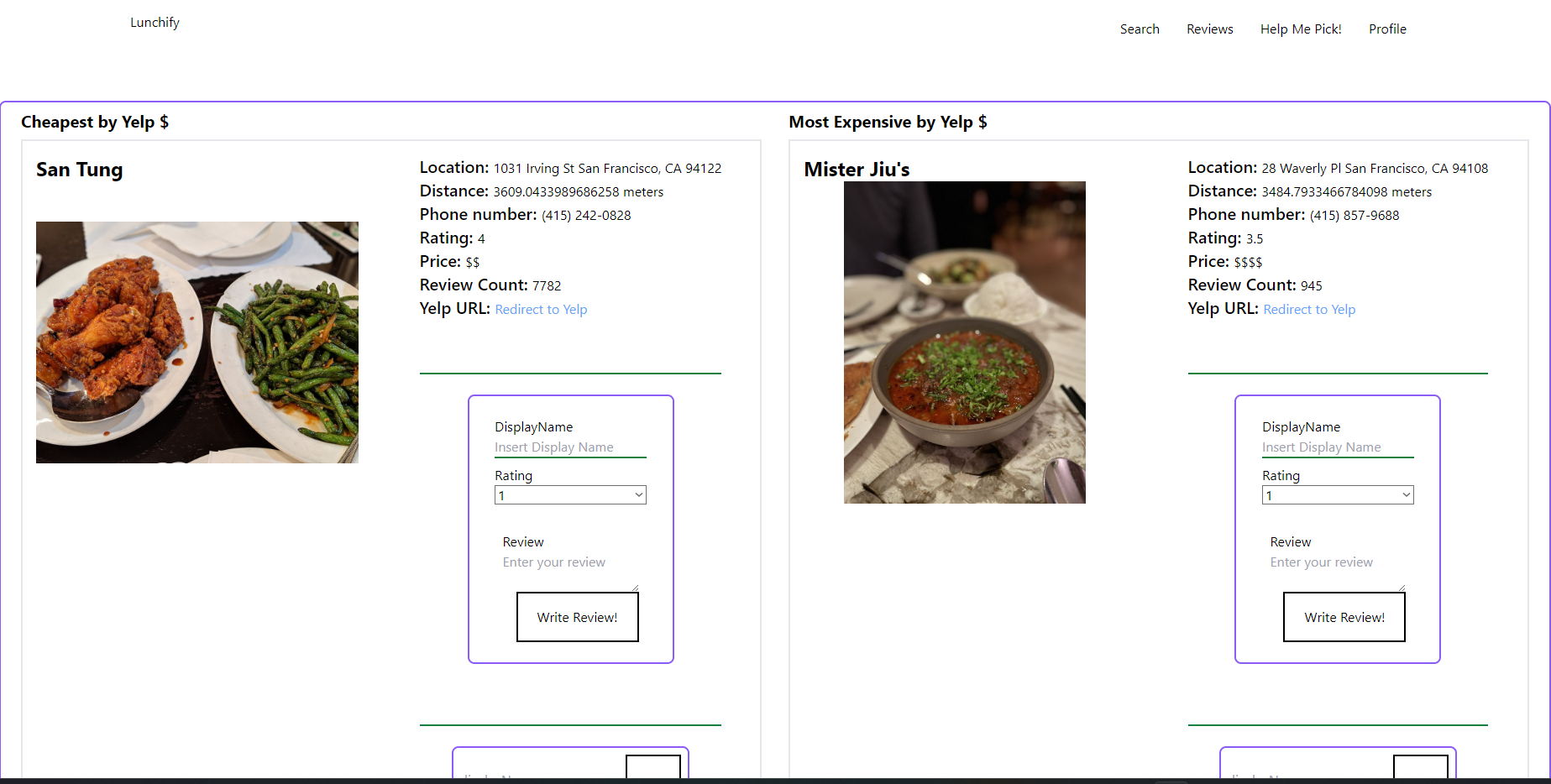1551x784 pixels.
Task: Open San Tung's Rating dropdown
Action: coord(570,495)
